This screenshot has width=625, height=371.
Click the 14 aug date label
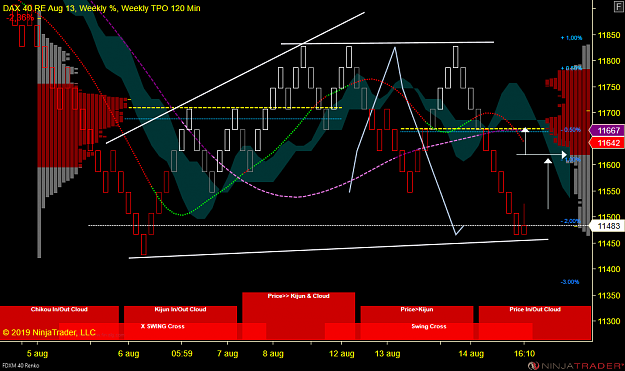[471, 353]
